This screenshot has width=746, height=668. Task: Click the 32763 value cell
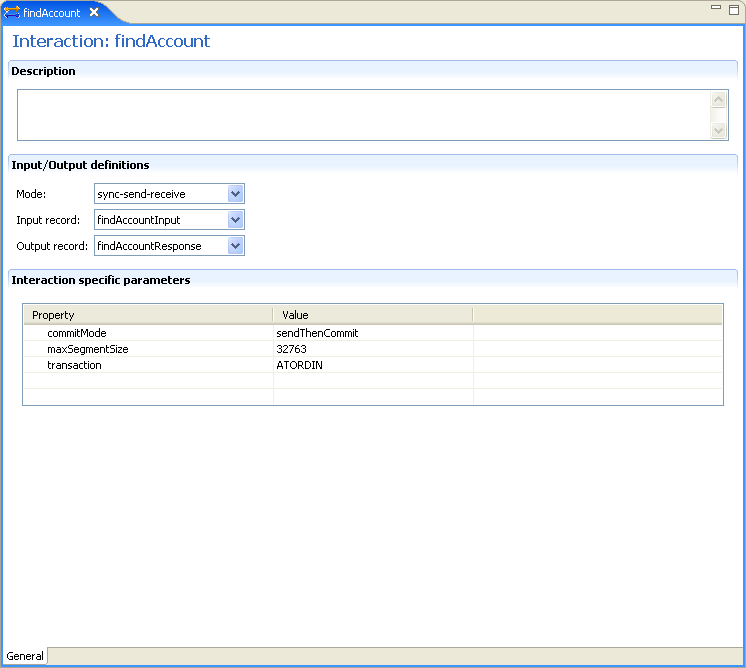point(373,349)
